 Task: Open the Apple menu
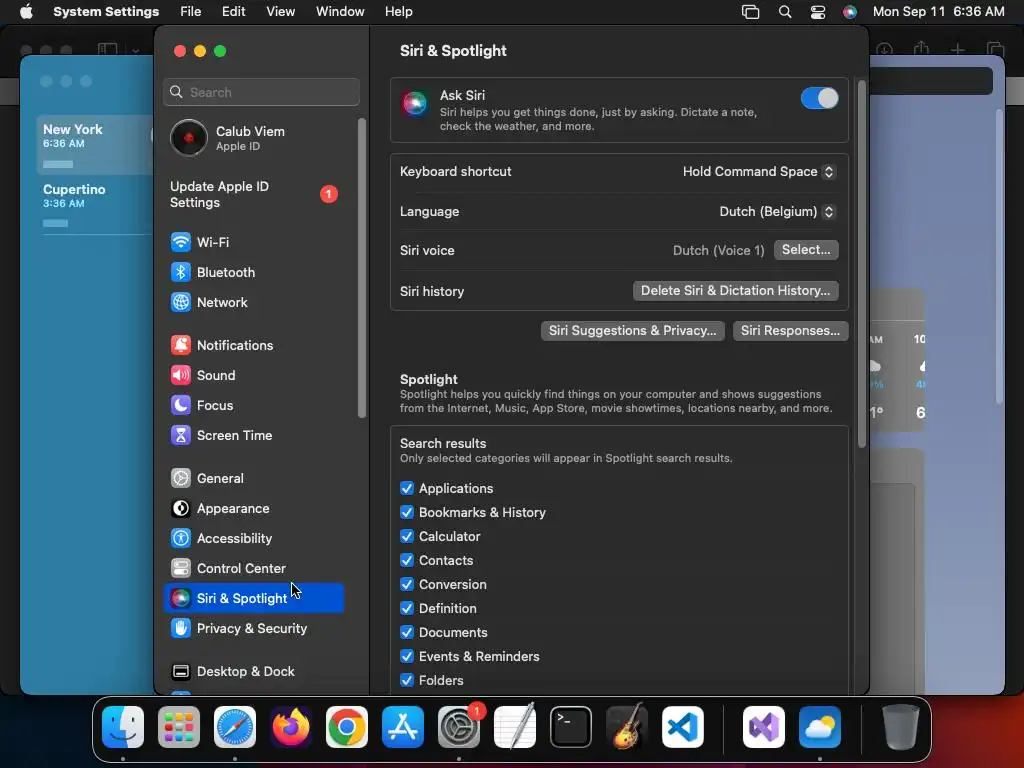coord(26,12)
